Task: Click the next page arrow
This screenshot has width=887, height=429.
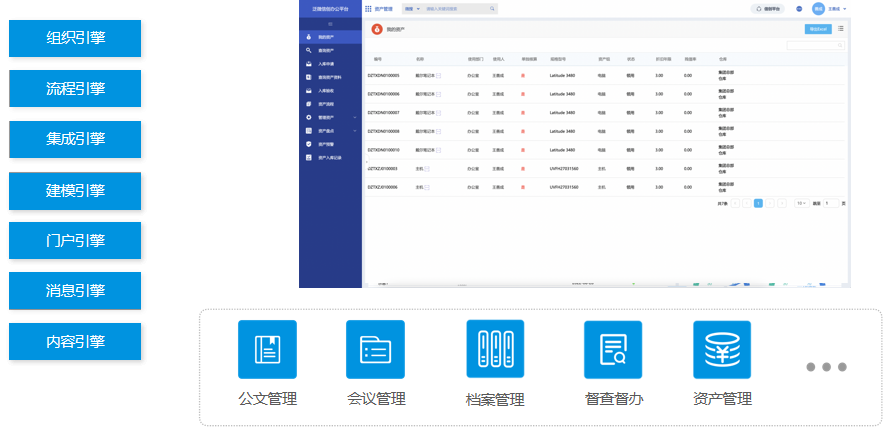Action: pyautogui.click(x=770, y=203)
